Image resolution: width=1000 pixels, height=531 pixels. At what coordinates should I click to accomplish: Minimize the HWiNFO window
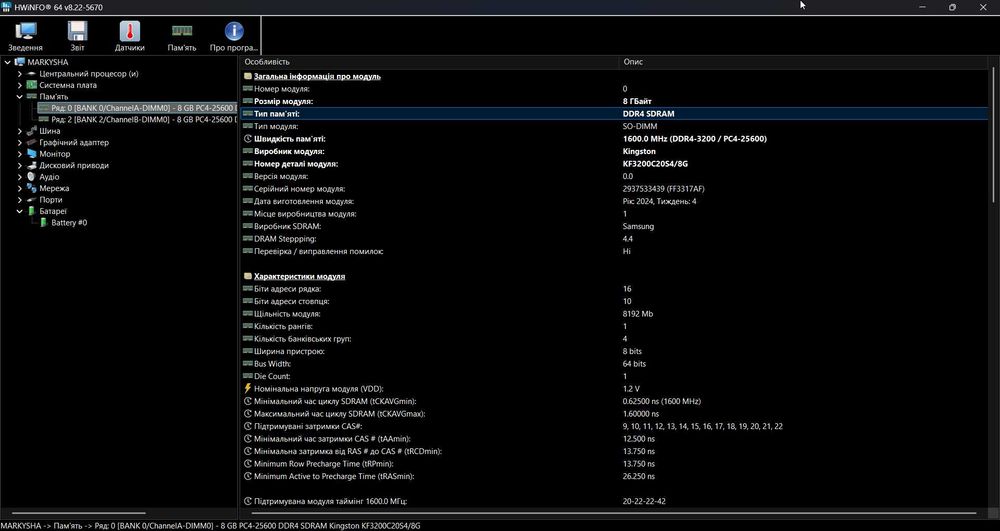tap(923, 7)
